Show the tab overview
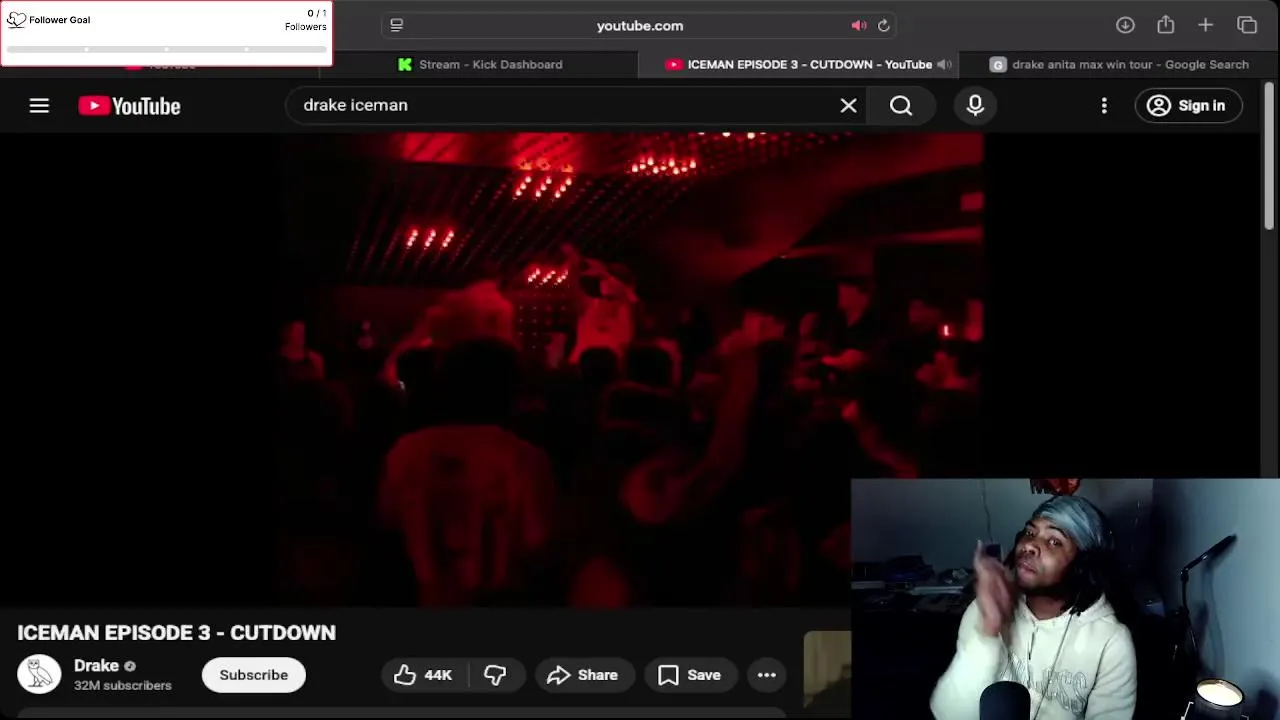 1247,25
